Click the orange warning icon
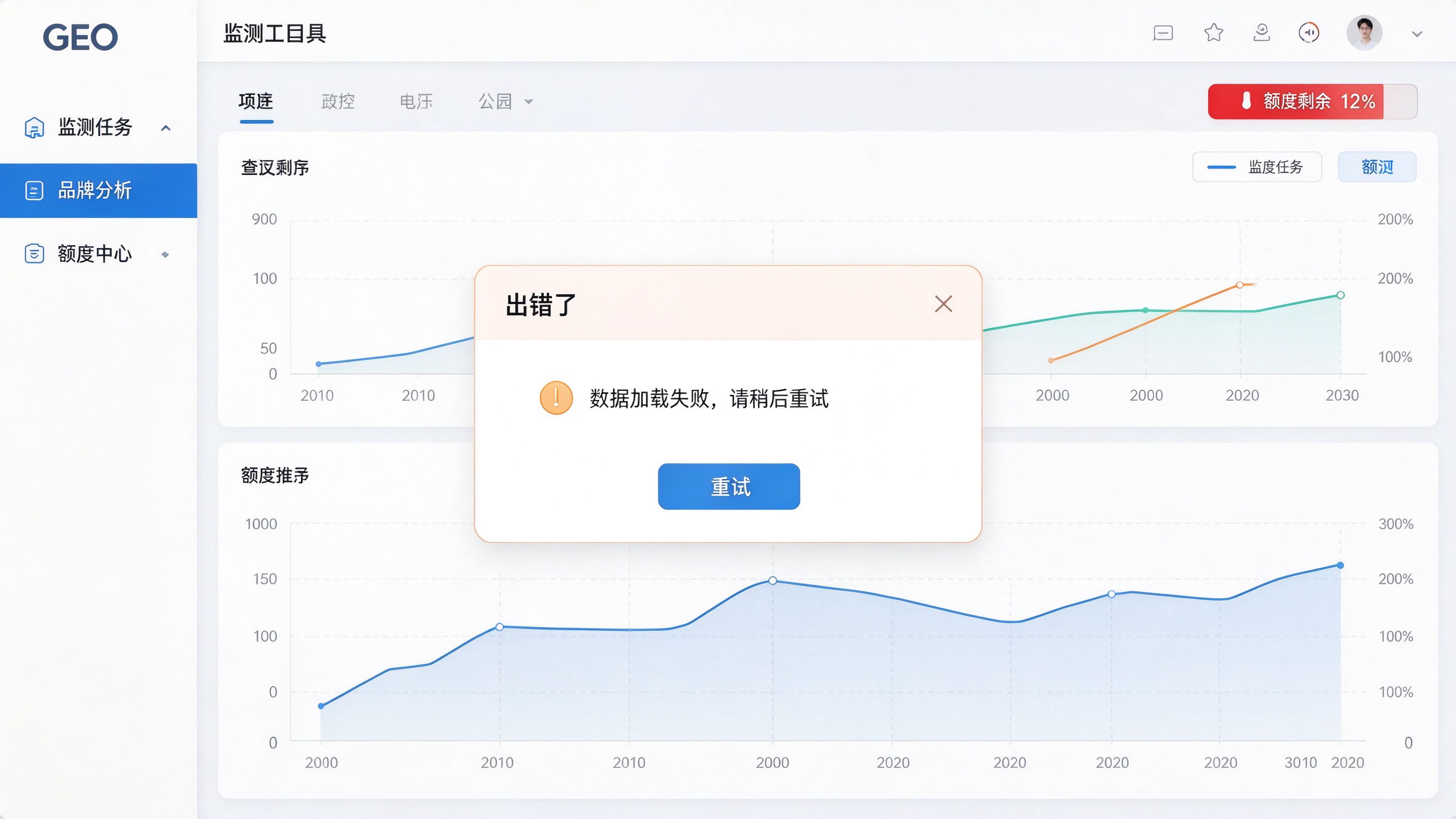This screenshot has width=1456, height=819. (x=556, y=398)
